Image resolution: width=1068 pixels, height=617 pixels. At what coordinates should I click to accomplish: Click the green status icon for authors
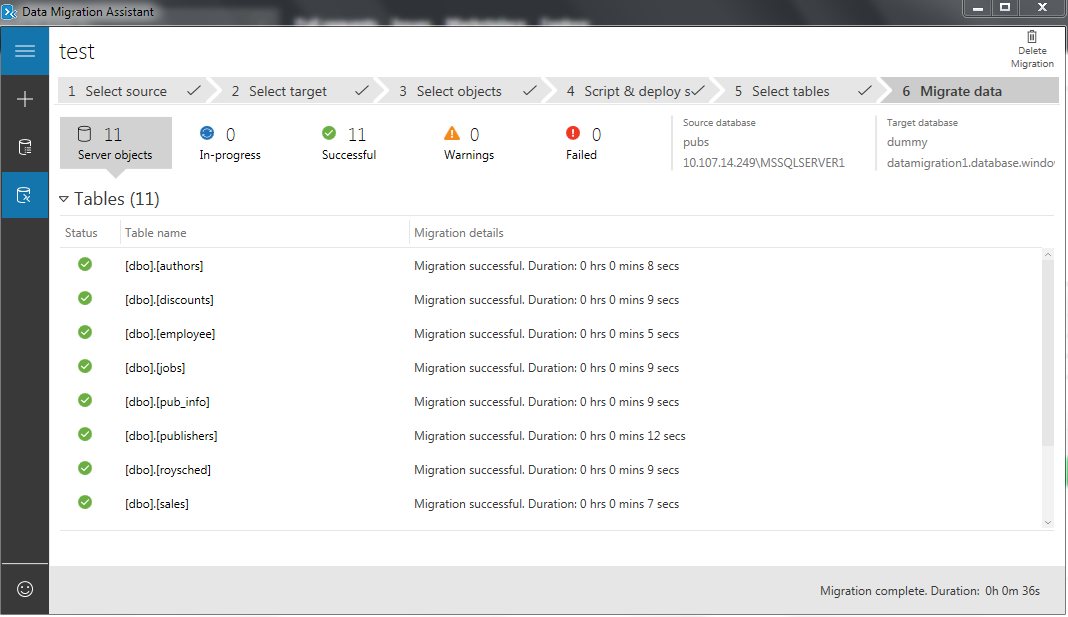click(x=85, y=264)
